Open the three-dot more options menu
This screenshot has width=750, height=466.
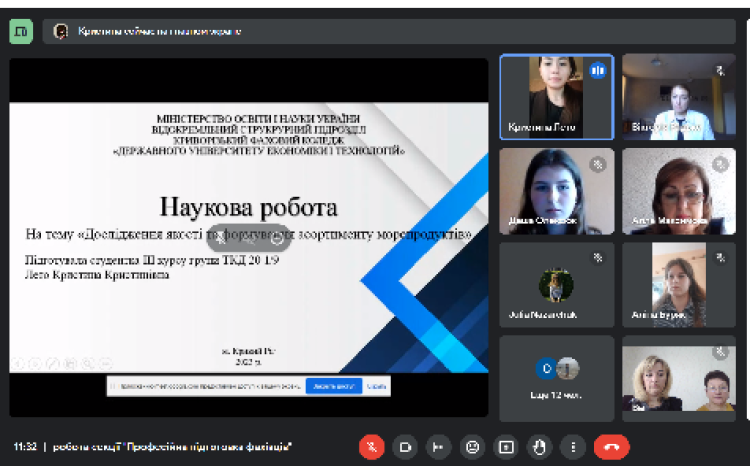[572, 447]
